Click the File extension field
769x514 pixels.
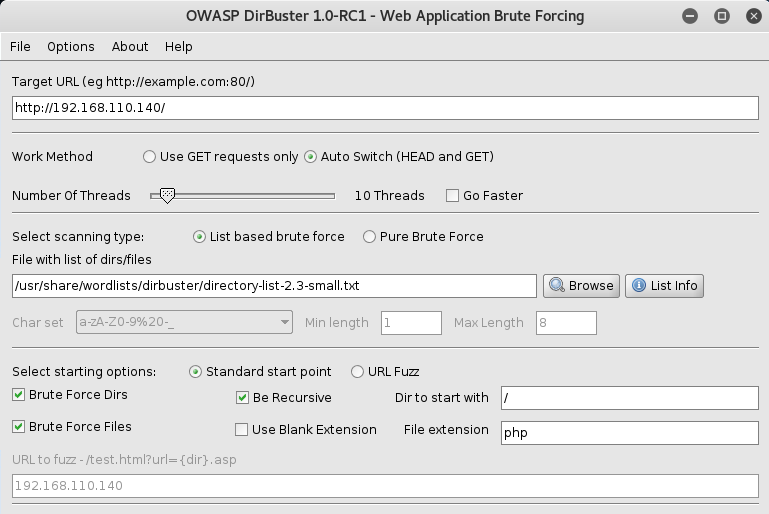630,433
